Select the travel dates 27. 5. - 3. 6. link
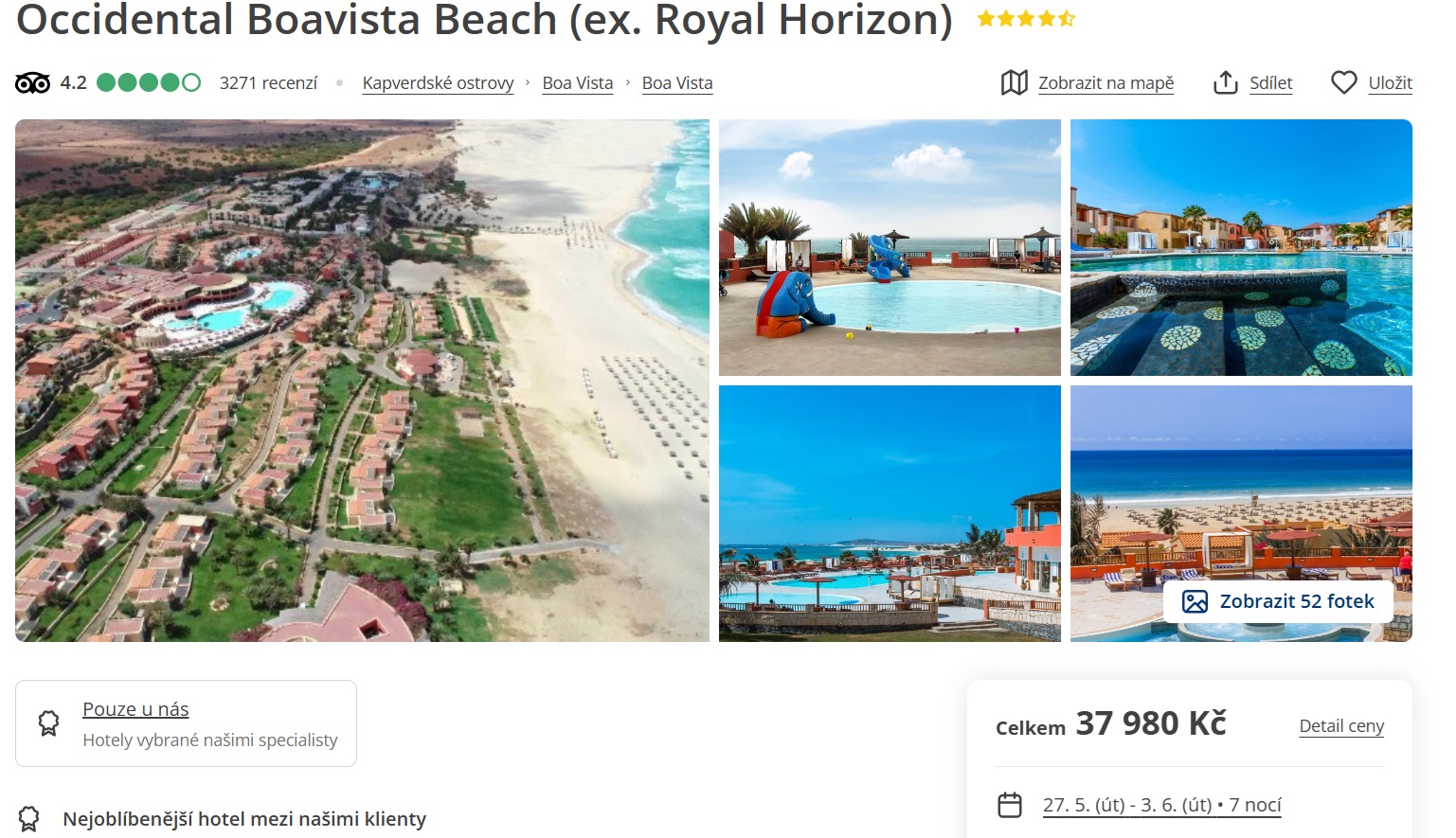Screen dimensions: 1456x838 (1162, 805)
